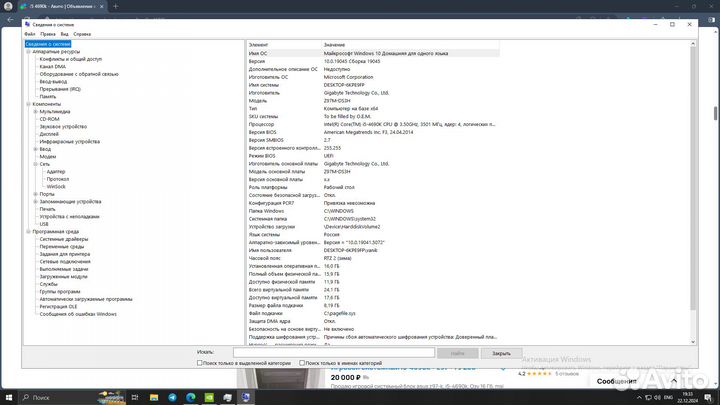Open the 'Справка' menu

pyautogui.click(x=82, y=34)
